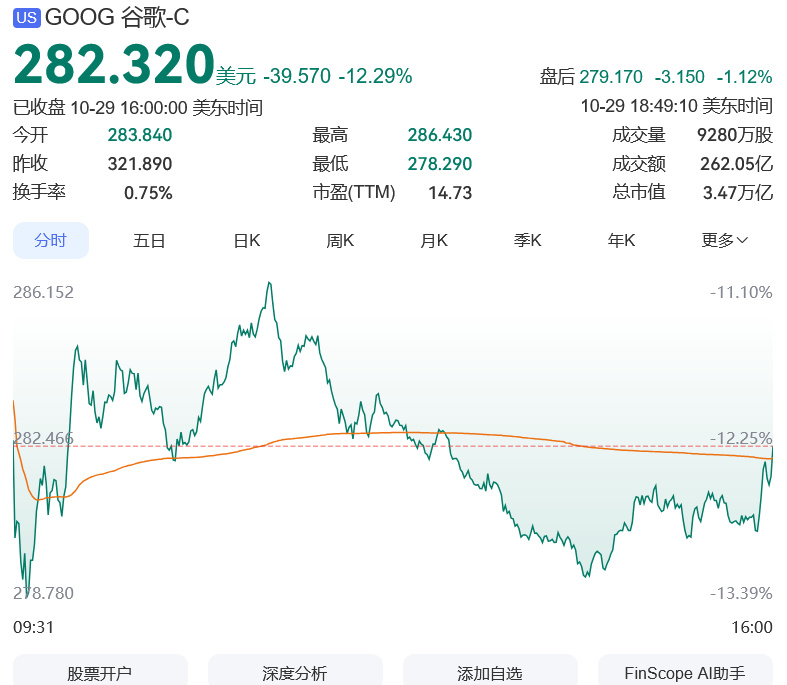Click the 股票开户 button
The image size is (787, 685).
100,671
